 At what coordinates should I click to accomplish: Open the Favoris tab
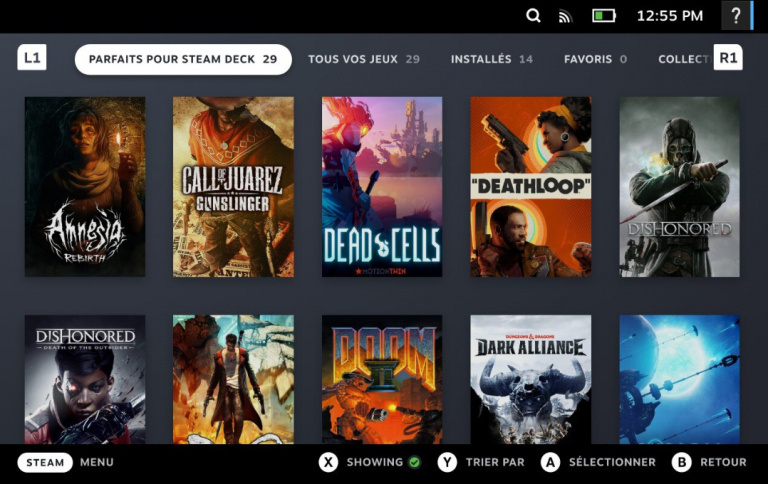pyautogui.click(x=595, y=59)
